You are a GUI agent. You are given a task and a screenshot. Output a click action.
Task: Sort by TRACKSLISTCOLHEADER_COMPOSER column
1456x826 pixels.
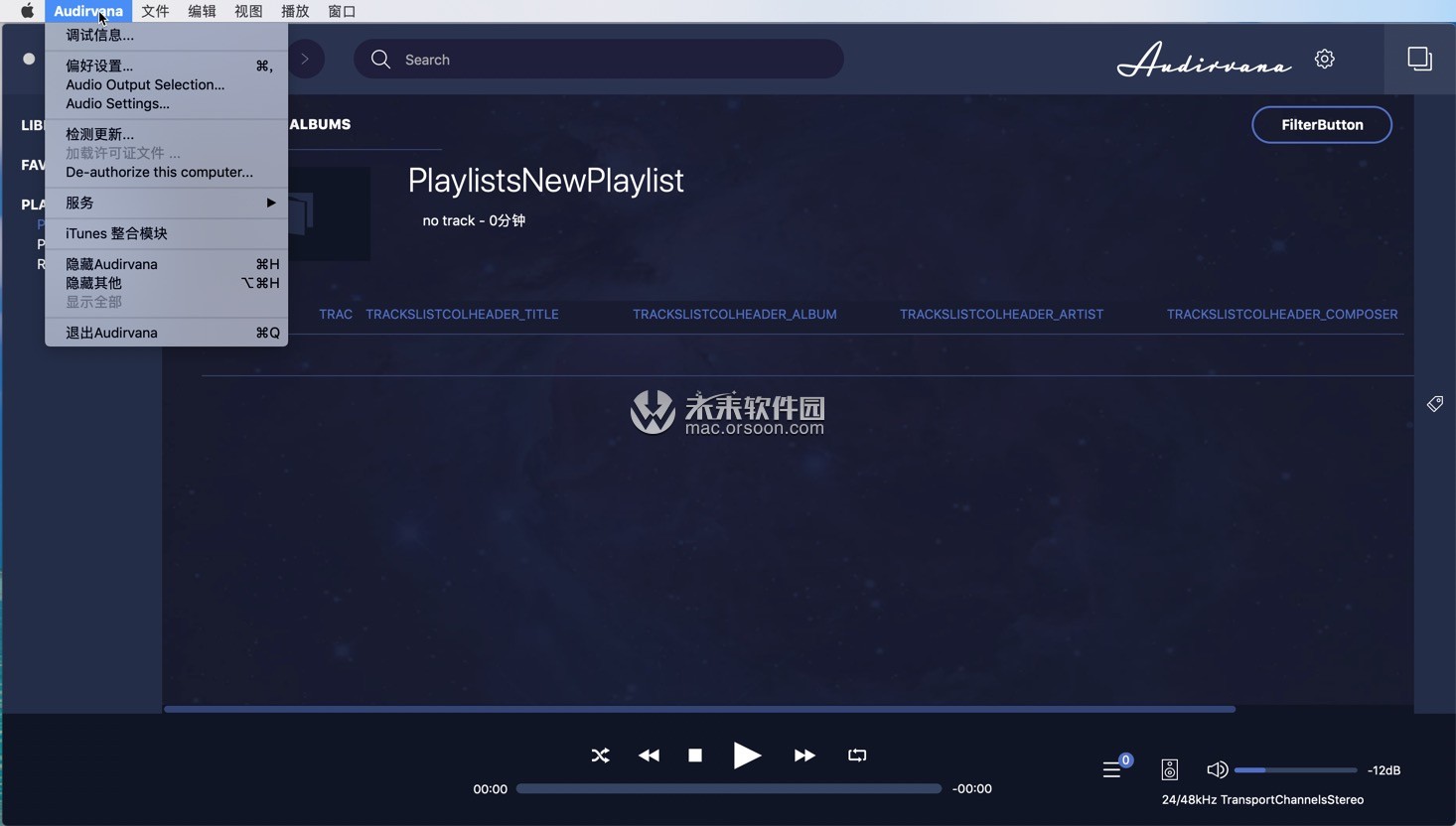(1282, 314)
